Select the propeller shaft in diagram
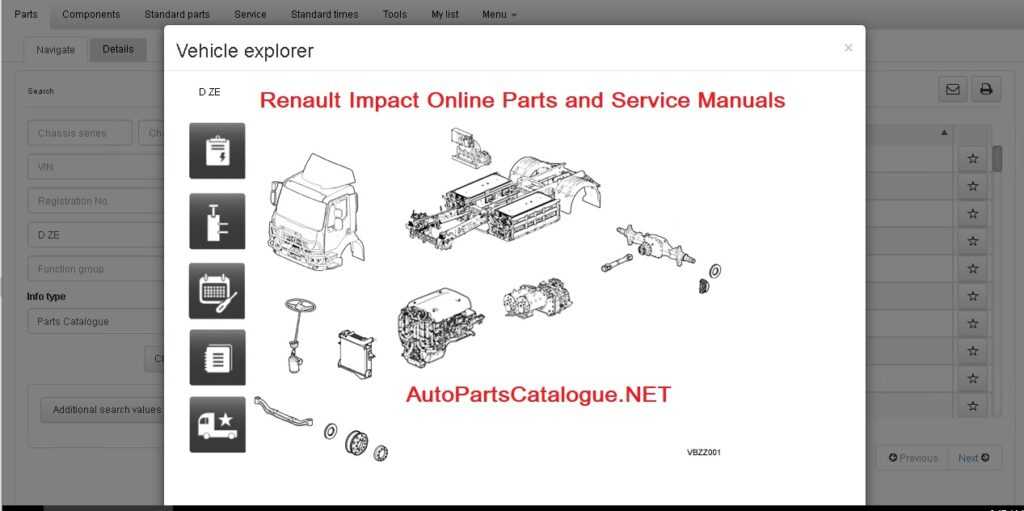Image resolution: width=1024 pixels, height=511 pixels. [616, 263]
